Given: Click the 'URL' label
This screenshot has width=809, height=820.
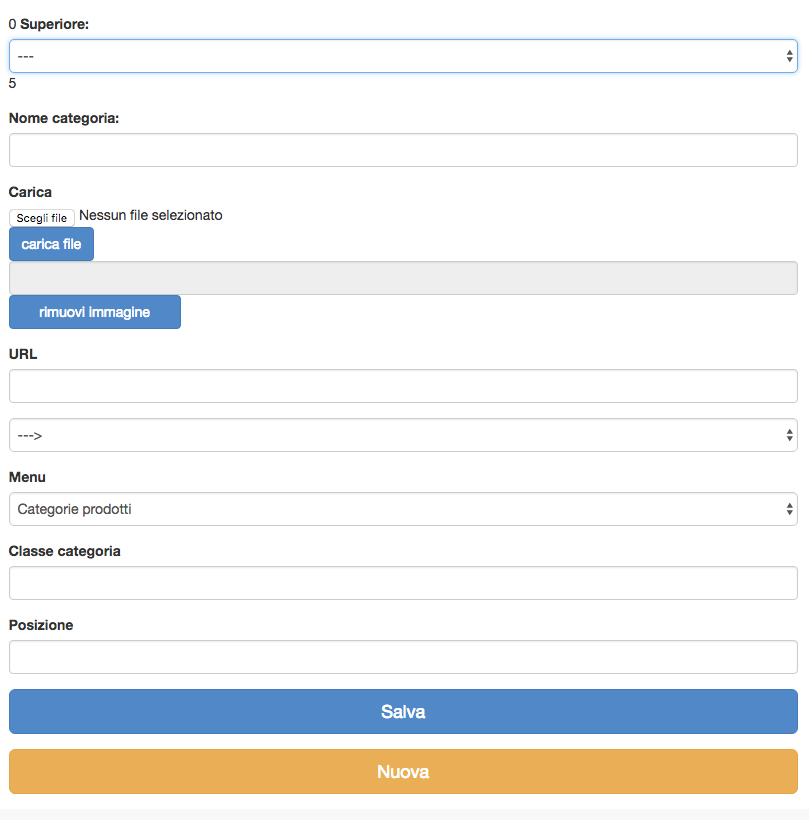Looking at the screenshot, I should click(x=23, y=354).
